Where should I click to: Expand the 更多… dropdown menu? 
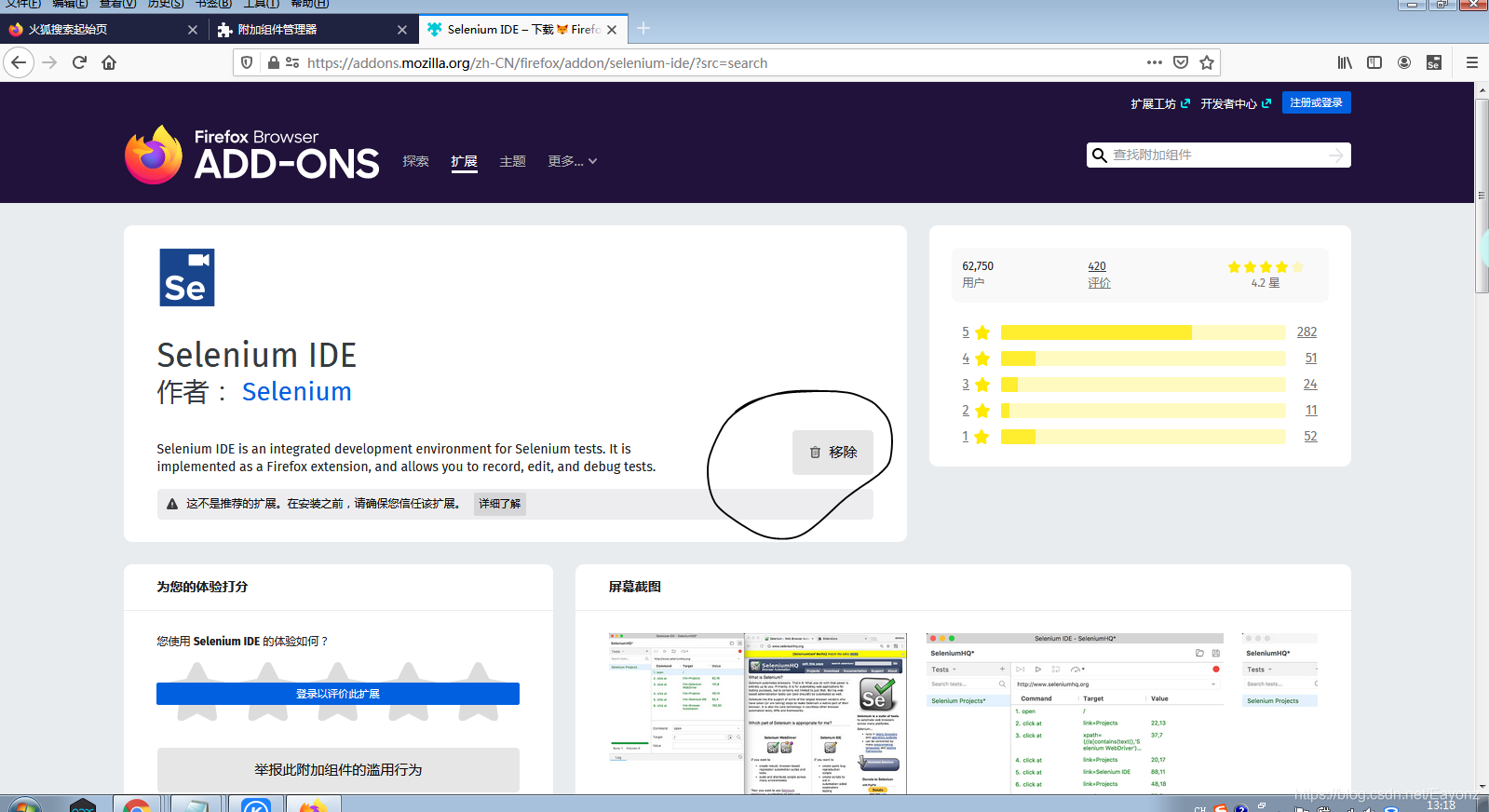573,161
